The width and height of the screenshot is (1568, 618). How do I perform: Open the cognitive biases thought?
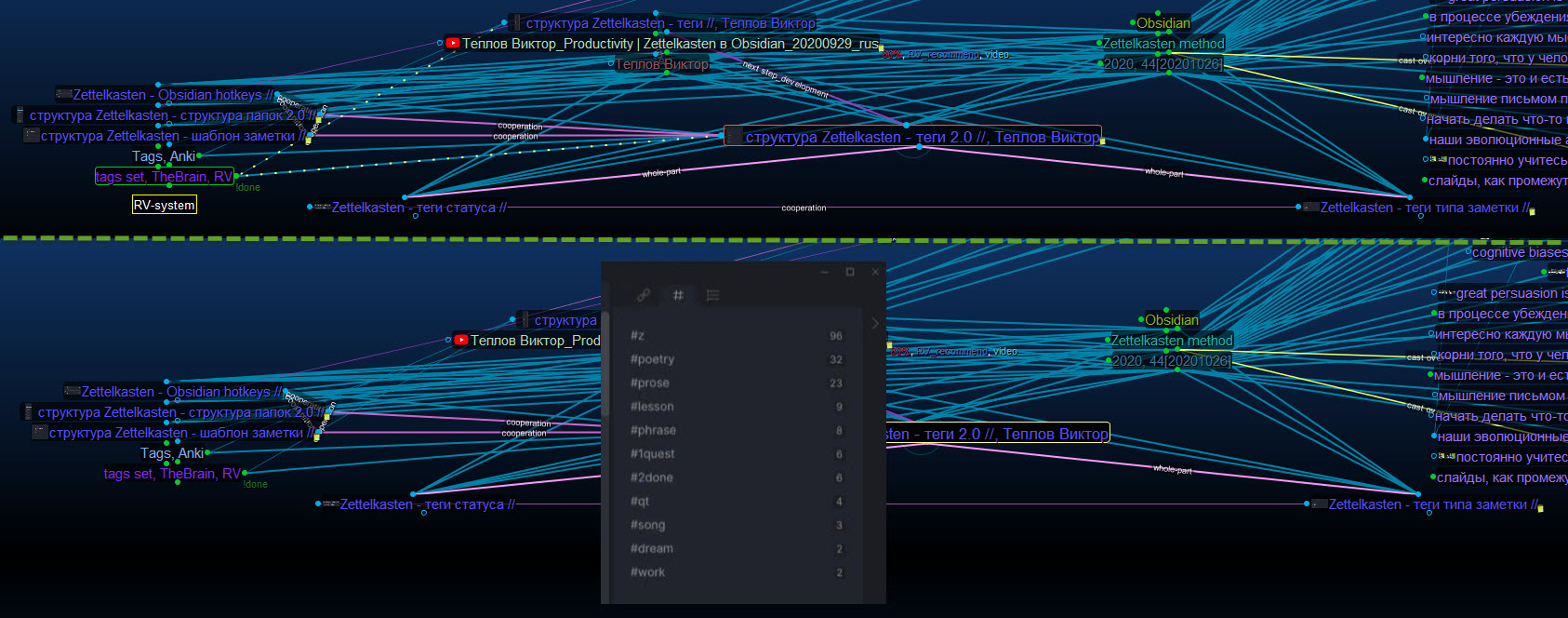[x=1519, y=252]
